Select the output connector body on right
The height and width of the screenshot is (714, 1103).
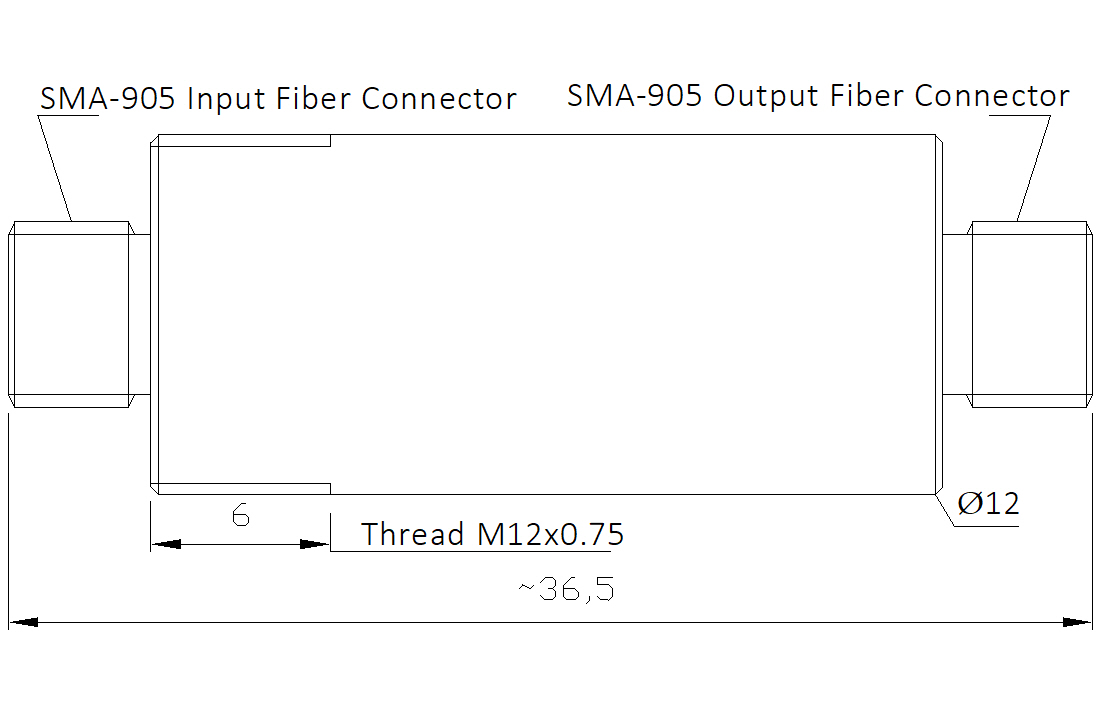pos(1030,314)
